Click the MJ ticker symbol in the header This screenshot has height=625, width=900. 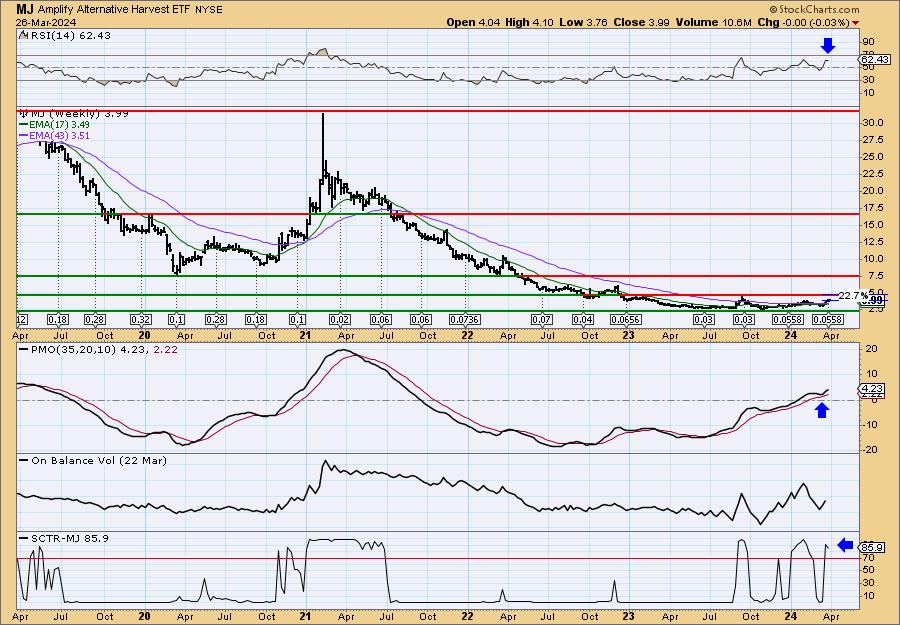coord(24,9)
